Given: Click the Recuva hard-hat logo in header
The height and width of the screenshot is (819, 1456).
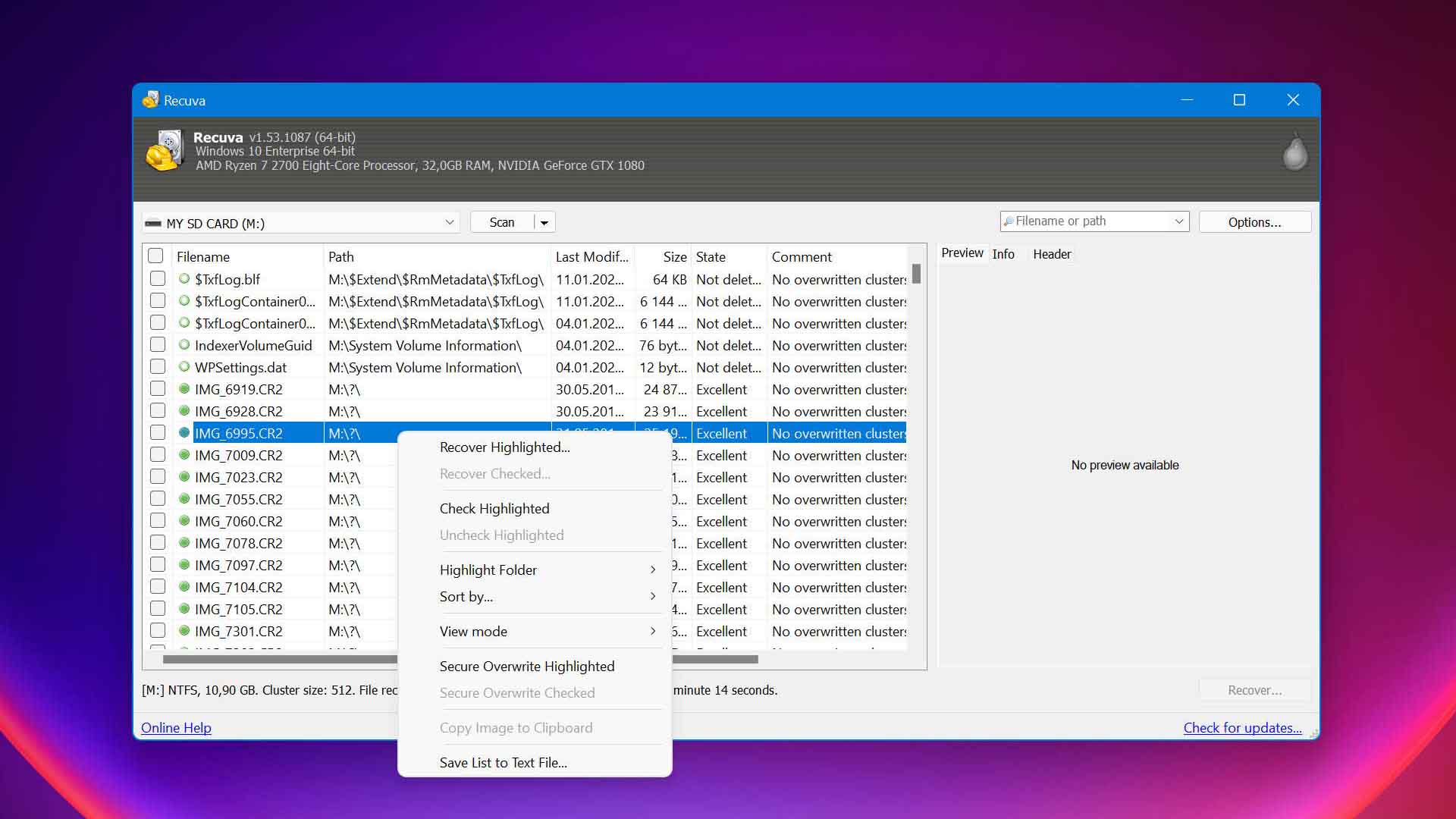Looking at the screenshot, I should pos(164,150).
